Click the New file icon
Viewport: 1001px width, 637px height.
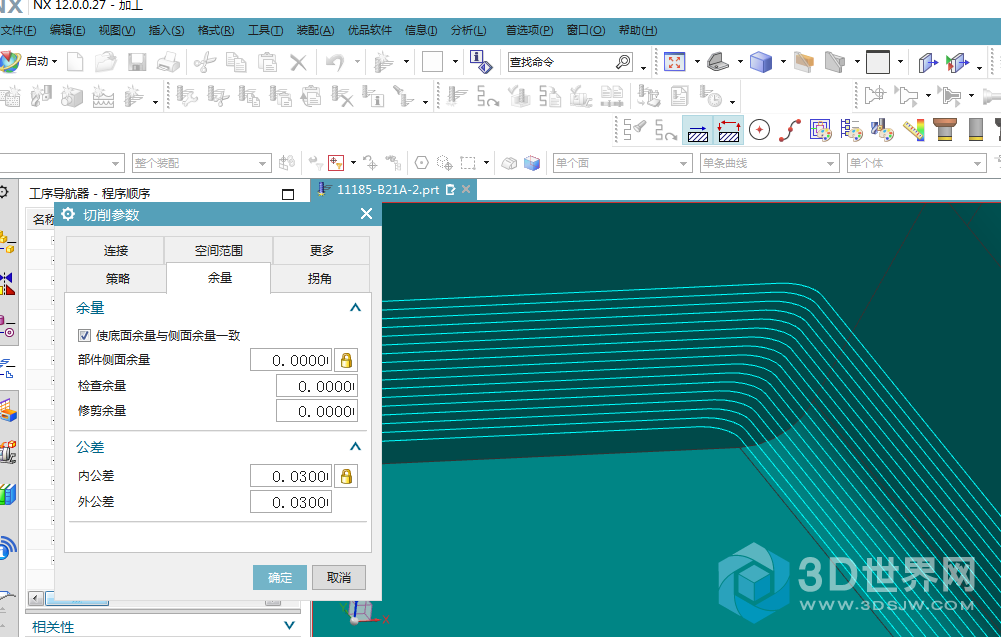75,62
